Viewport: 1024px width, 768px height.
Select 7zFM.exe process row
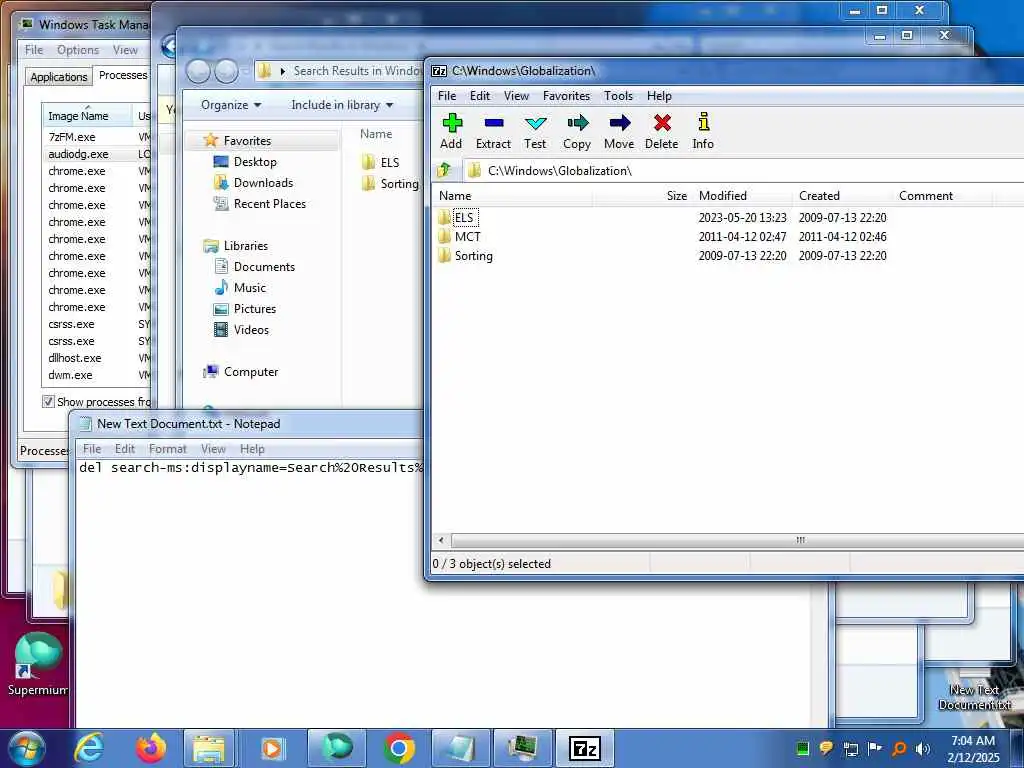pyautogui.click(x=96, y=137)
